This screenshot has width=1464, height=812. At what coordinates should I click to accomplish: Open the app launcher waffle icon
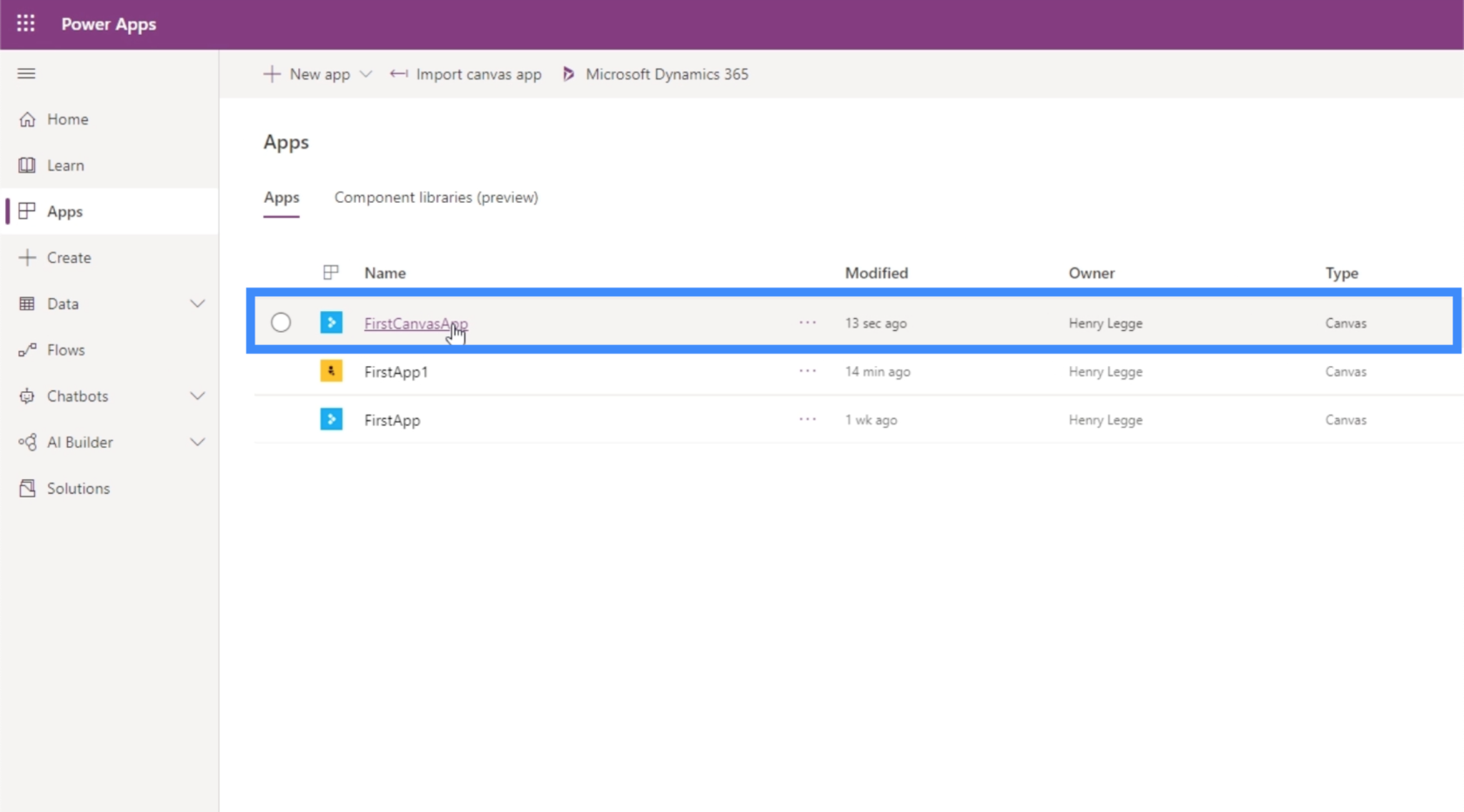click(26, 24)
